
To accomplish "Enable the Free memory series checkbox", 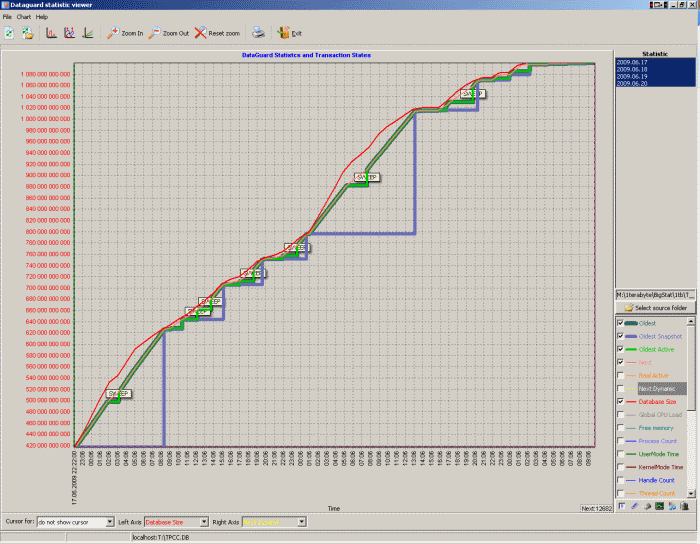I will pos(621,427).
